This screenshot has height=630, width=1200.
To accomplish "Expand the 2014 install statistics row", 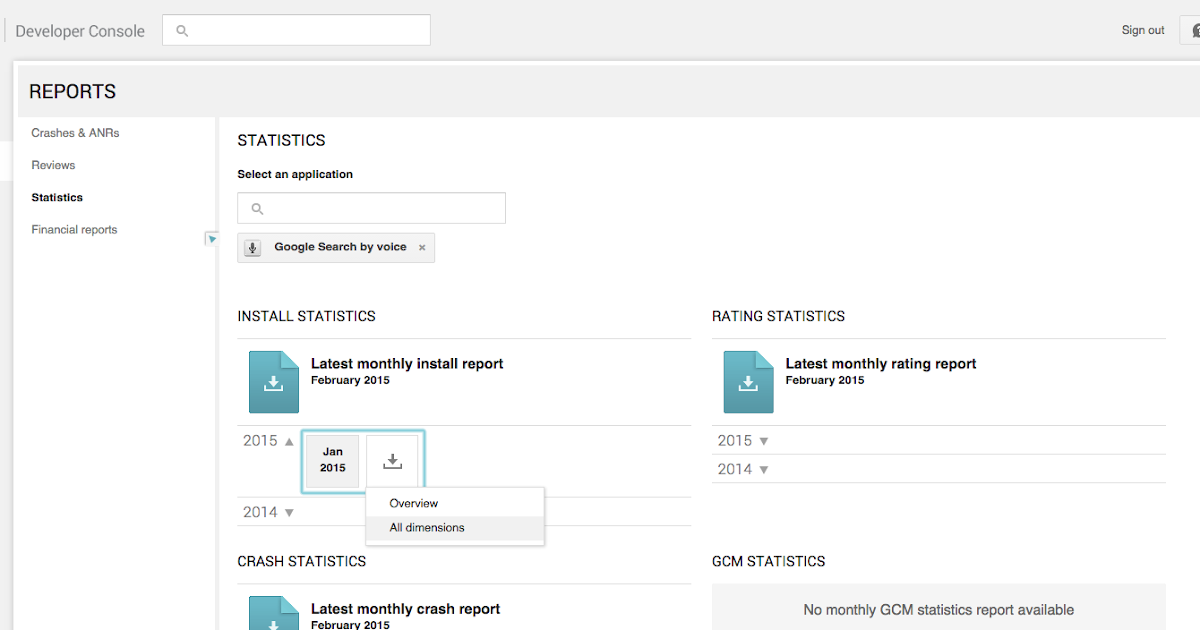I will (289, 513).
